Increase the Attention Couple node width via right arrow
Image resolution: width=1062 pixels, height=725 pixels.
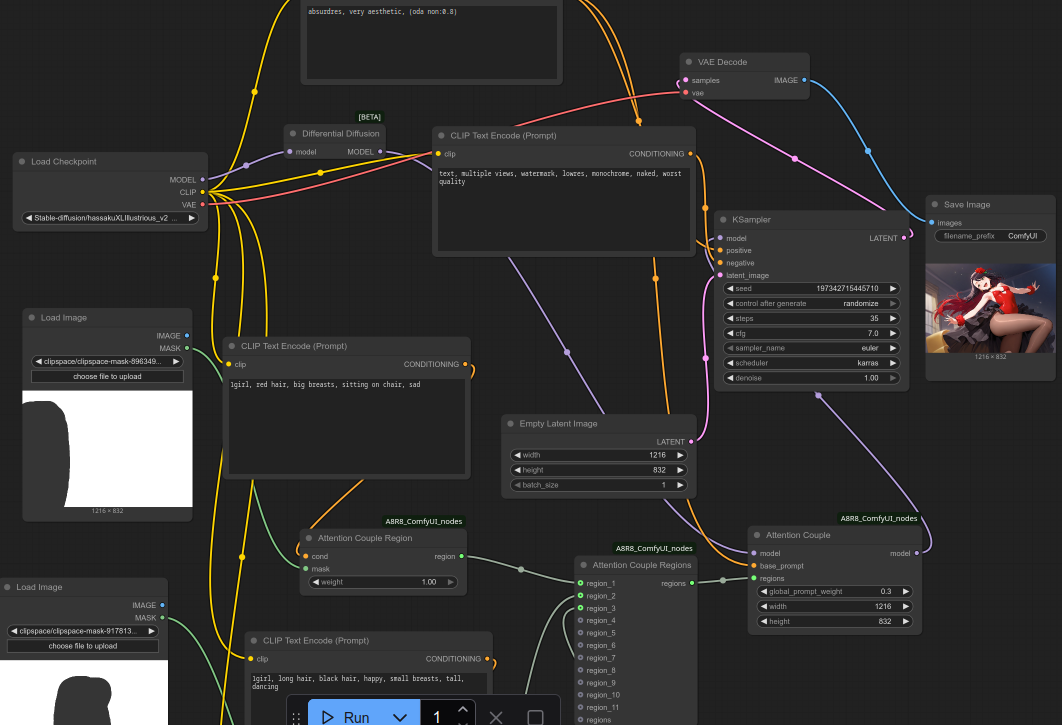(x=906, y=606)
